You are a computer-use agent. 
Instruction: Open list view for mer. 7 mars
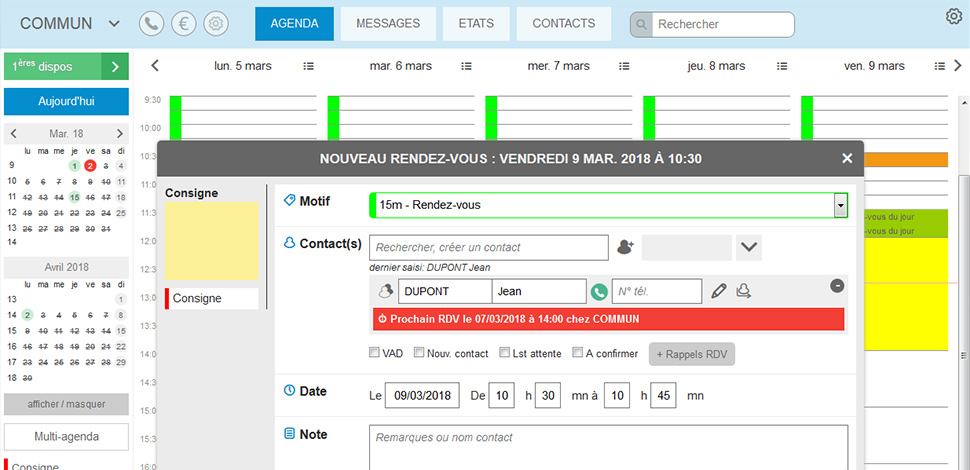(624, 66)
